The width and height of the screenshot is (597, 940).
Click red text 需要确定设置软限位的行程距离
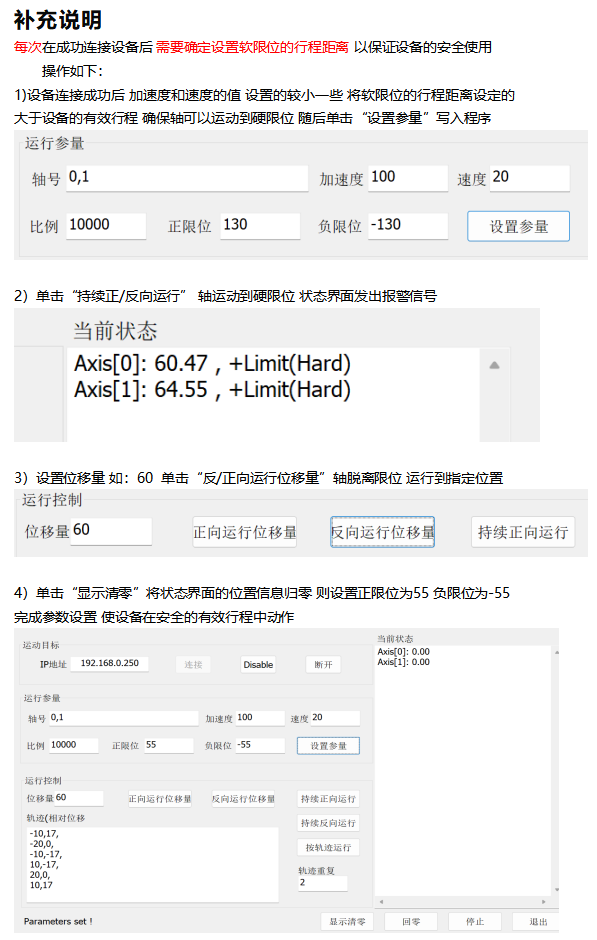(252, 47)
